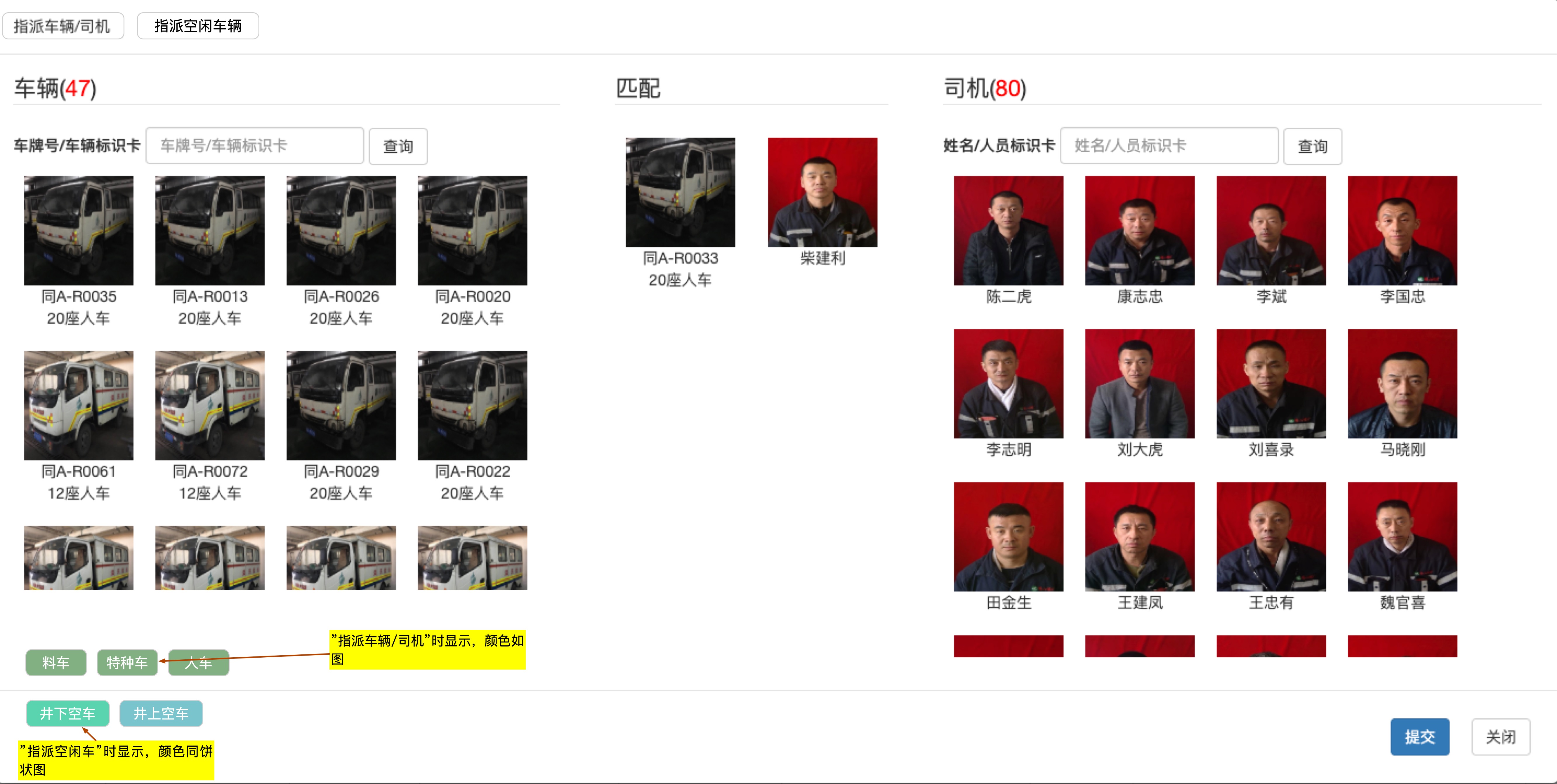
Task: Filter by 井上空车 tag
Action: 161,713
